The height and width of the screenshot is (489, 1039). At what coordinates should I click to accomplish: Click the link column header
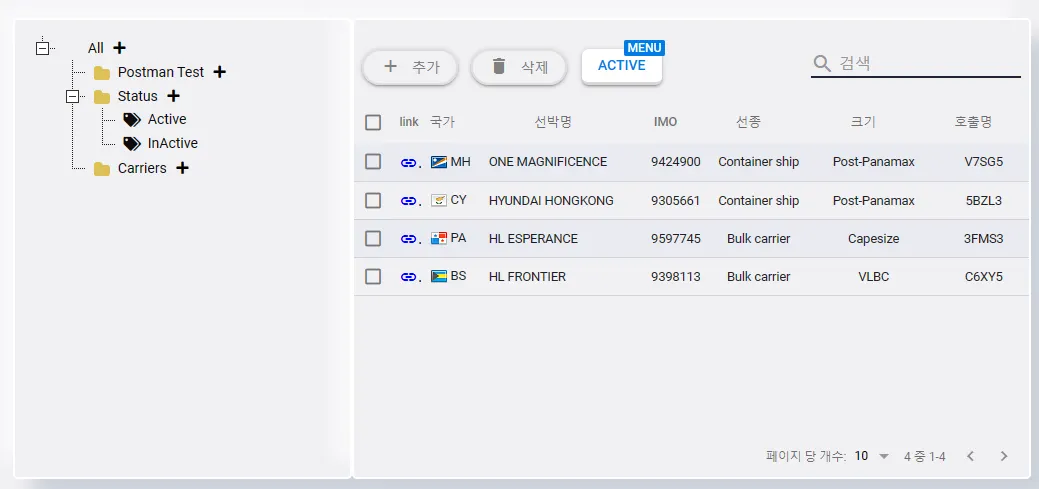point(409,122)
